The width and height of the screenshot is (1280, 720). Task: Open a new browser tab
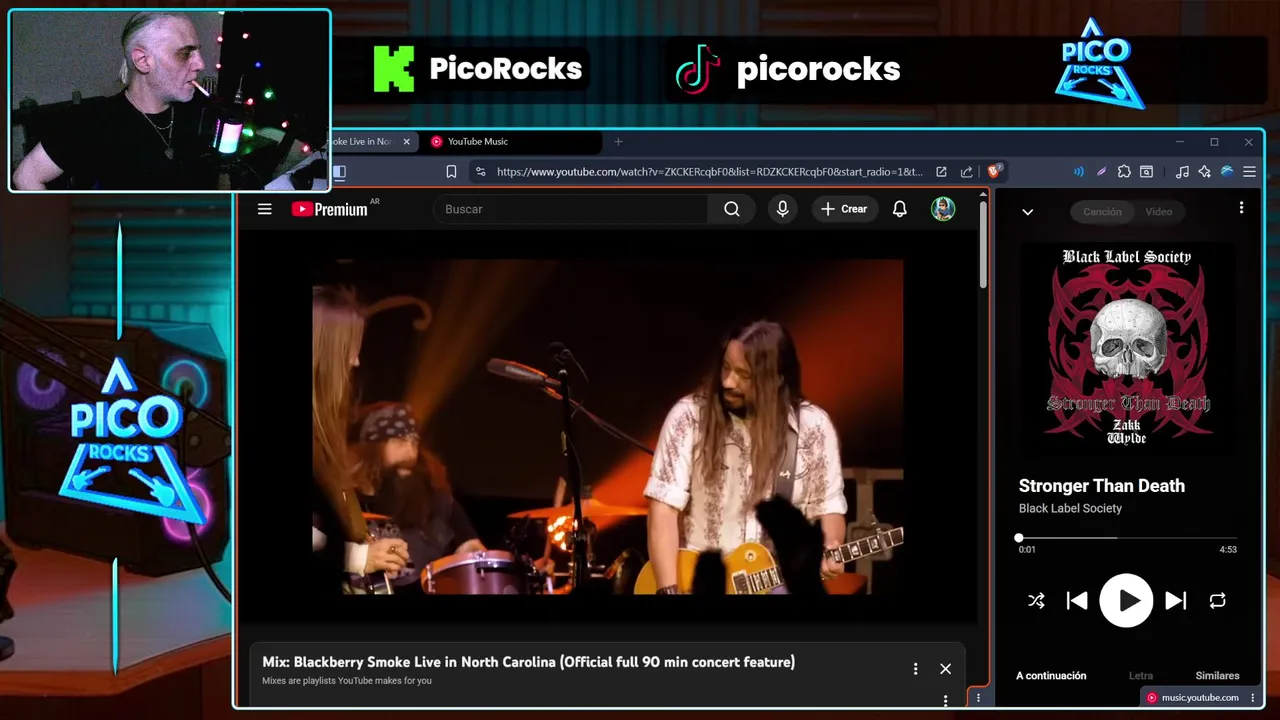coord(618,142)
